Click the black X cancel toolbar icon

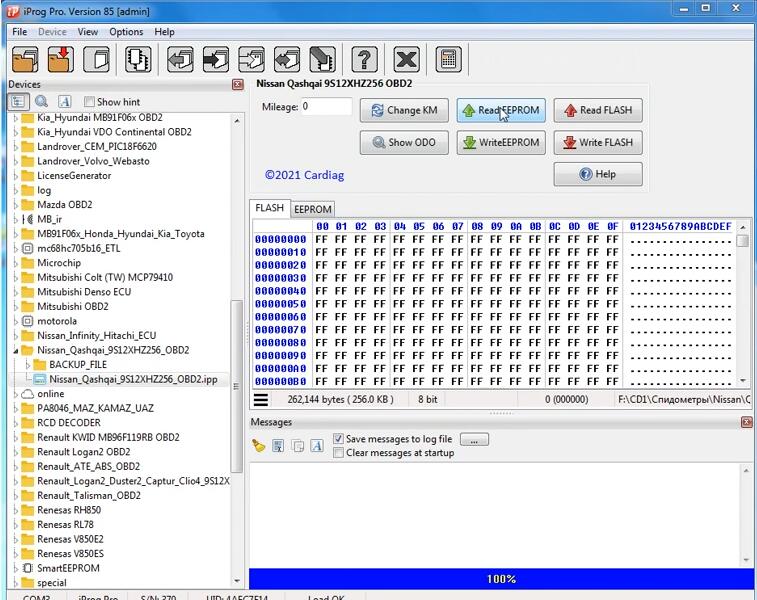[x=407, y=59]
